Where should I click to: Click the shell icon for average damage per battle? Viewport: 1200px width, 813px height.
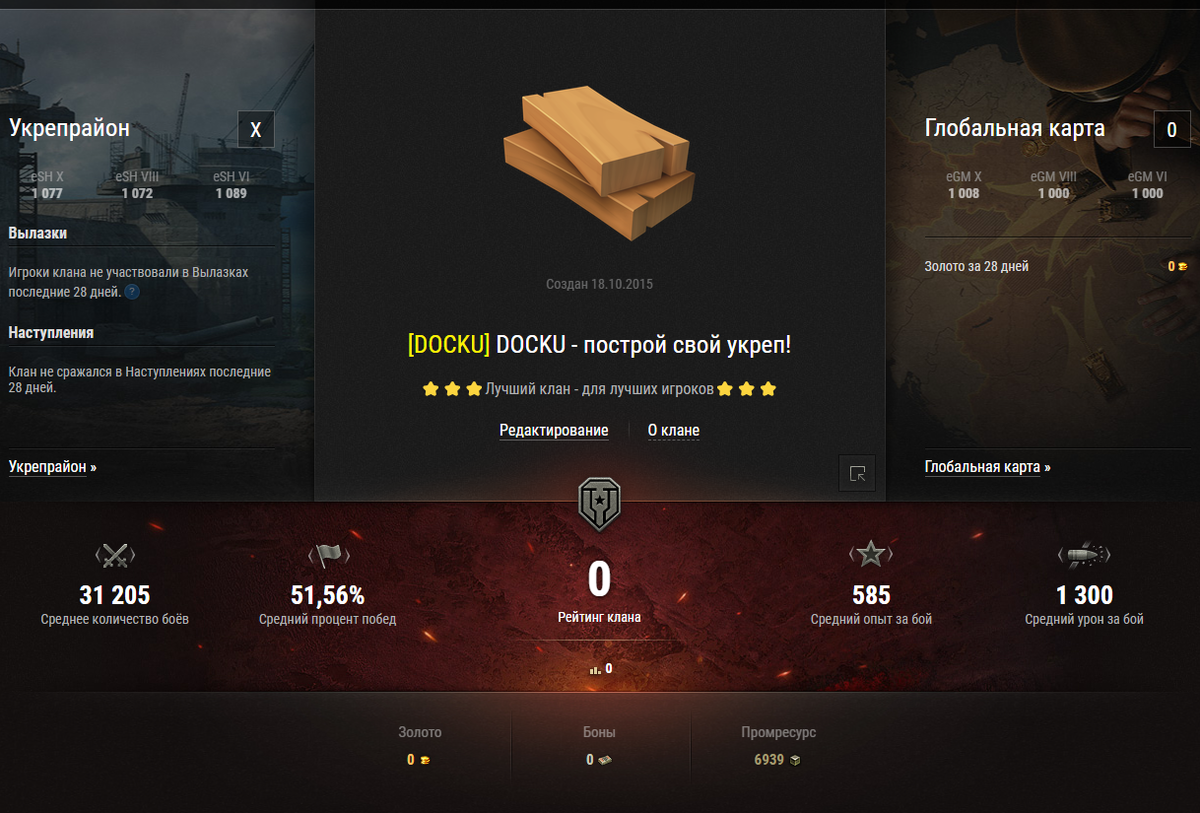1084,555
